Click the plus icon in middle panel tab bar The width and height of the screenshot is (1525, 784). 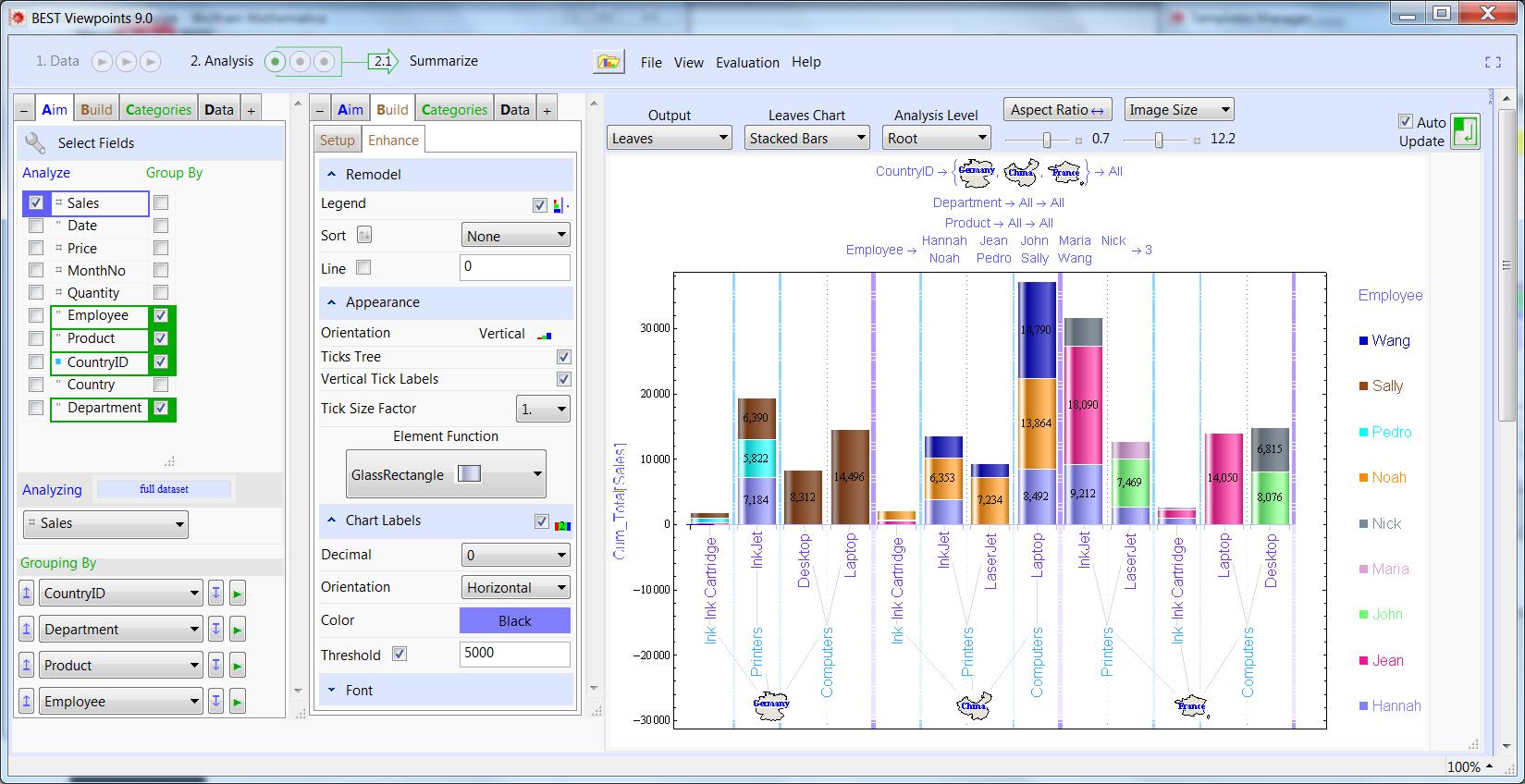(x=547, y=110)
